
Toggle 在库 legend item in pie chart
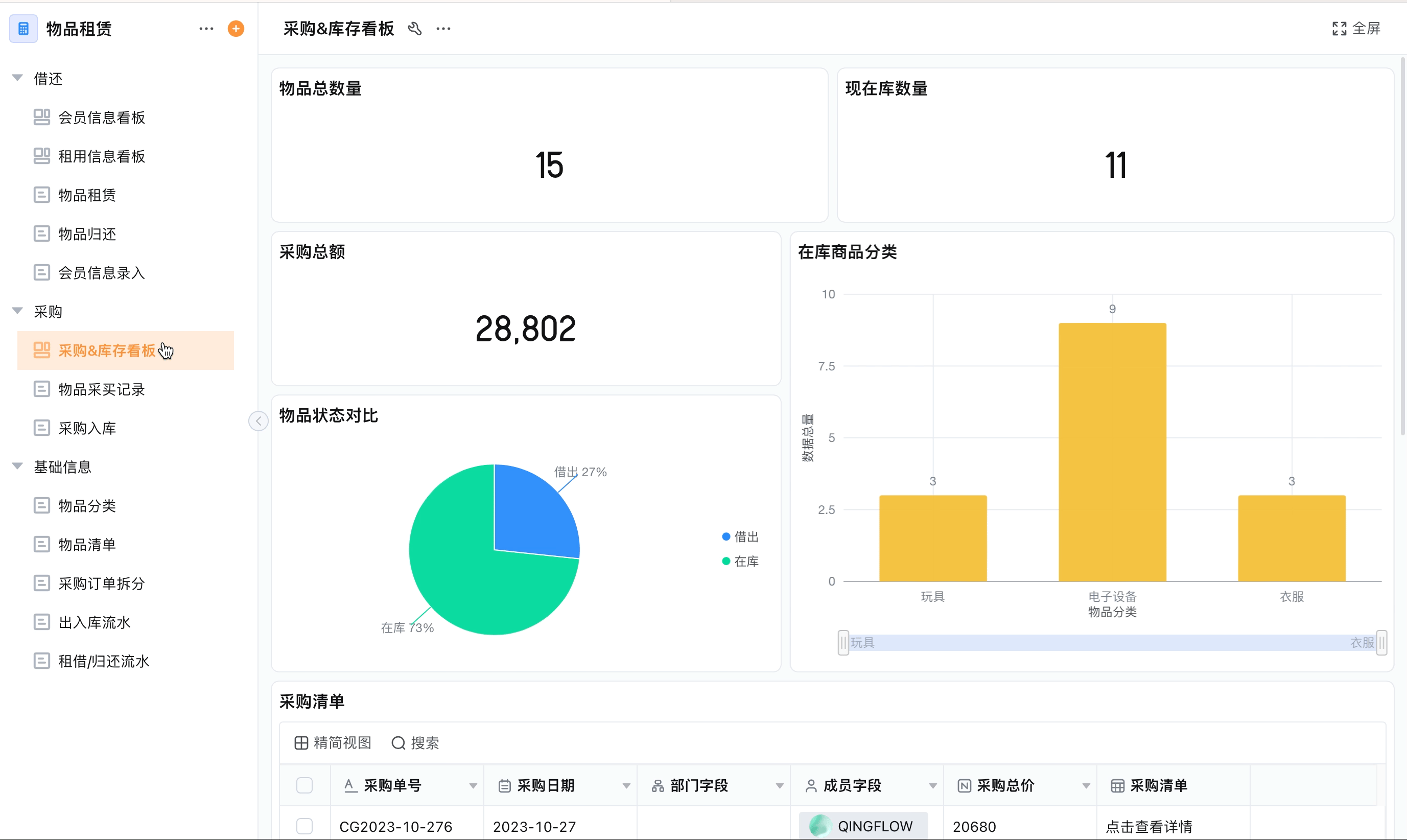click(x=740, y=562)
